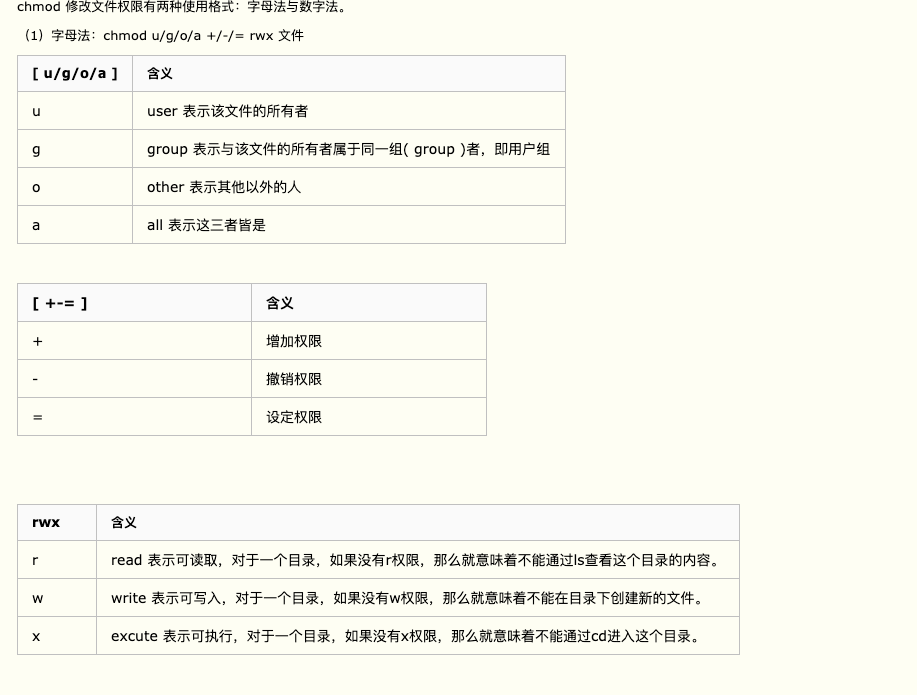Click the cell '设定权限'

pyautogui.click(x=369, y=417)
